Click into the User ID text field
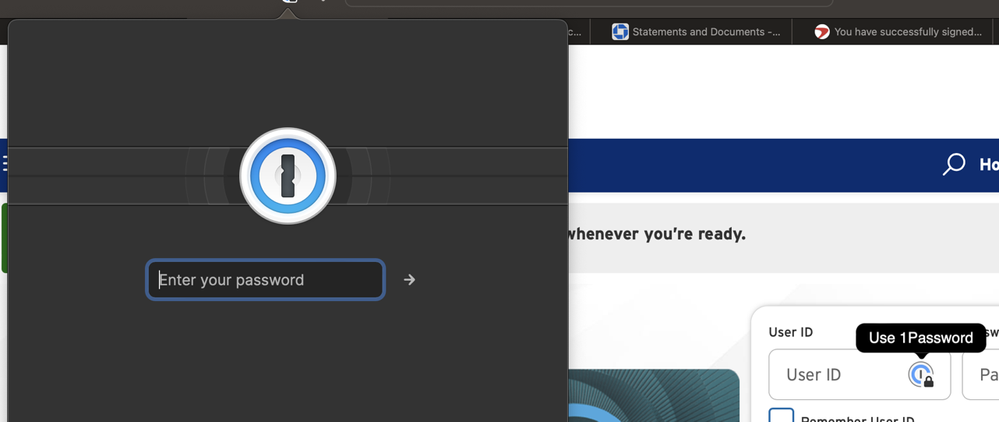Image resolution: width=999 pixels, height=422 pixels. [835, 375]
